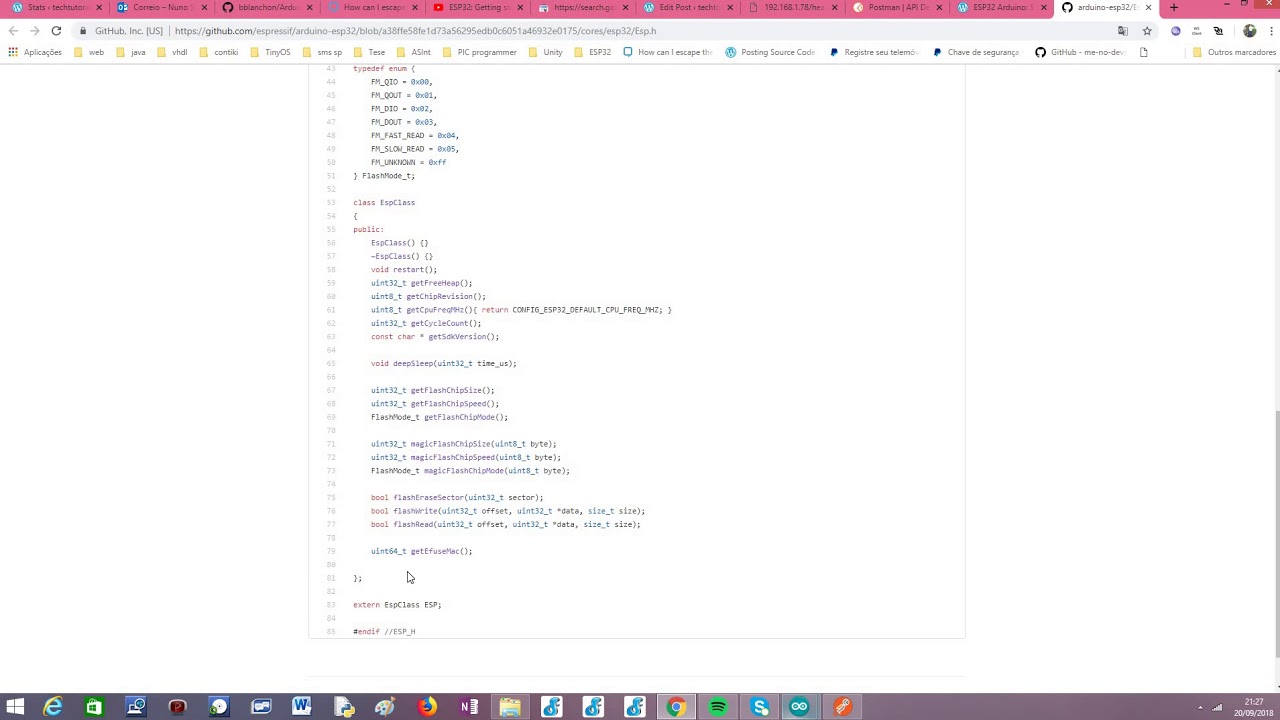Open Microsoft Store from the taskbar
Screen dimensions: 1280x720
[x=94, y=707]
